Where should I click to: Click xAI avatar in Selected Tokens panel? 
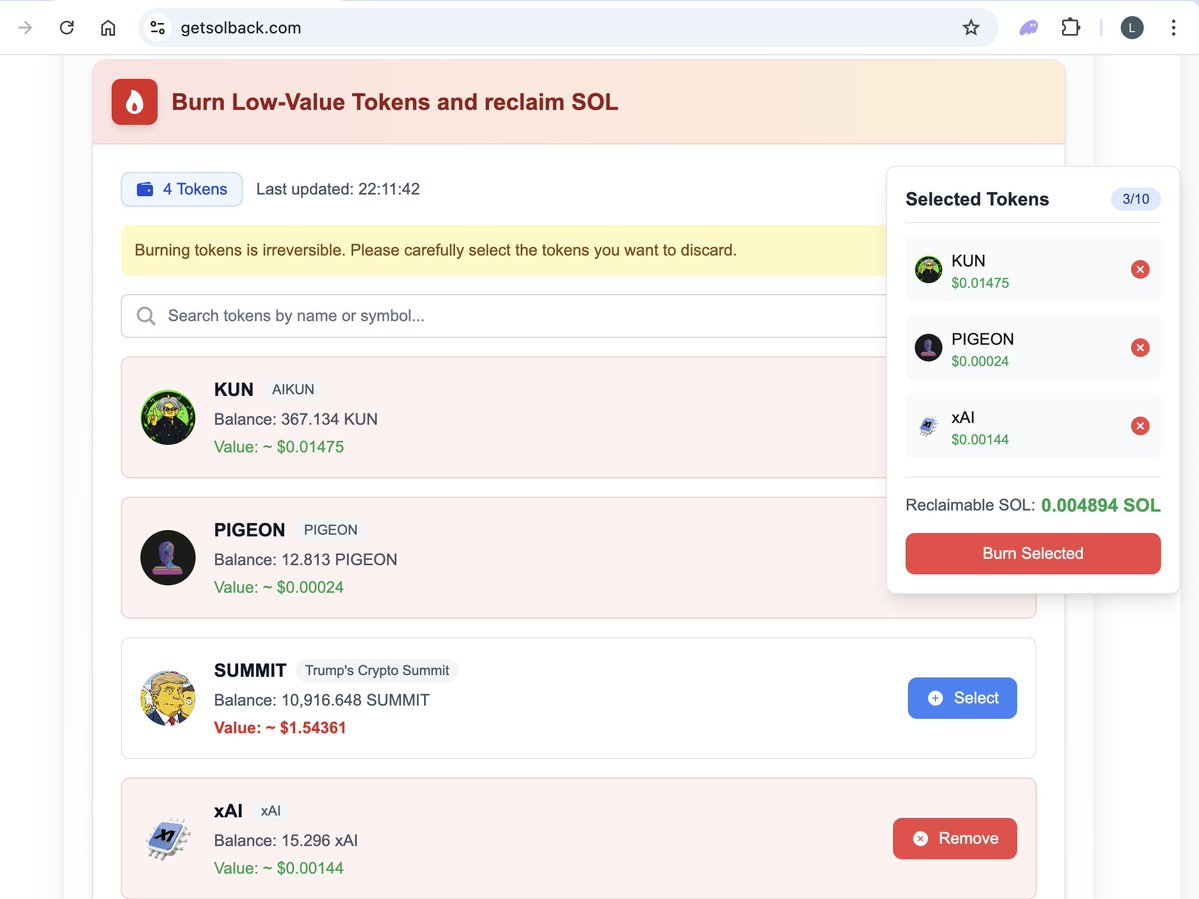[x=928, y=426]
